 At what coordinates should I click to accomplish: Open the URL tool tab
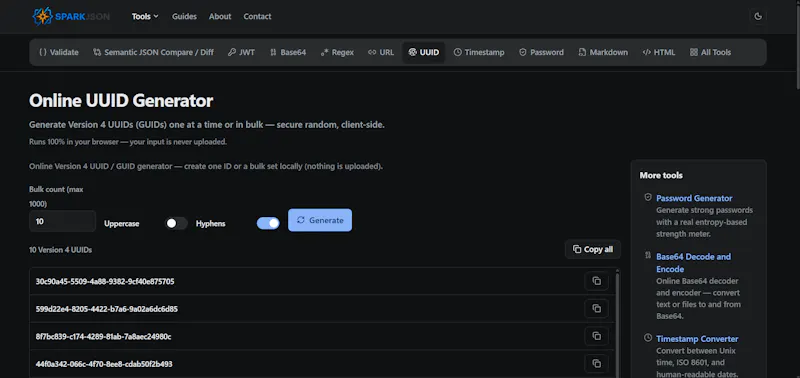[381, 52]
